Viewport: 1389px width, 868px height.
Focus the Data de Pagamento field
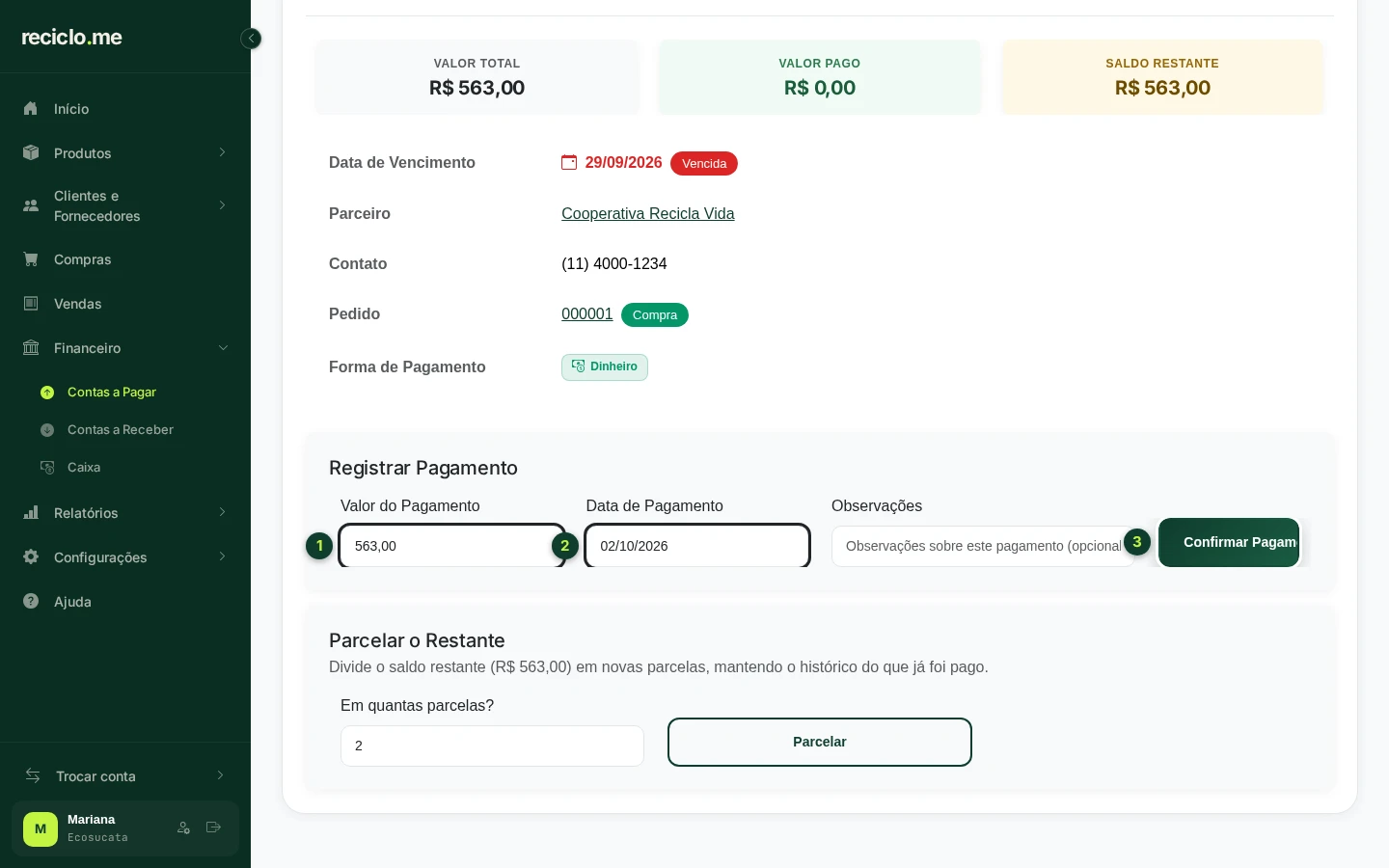697,546
